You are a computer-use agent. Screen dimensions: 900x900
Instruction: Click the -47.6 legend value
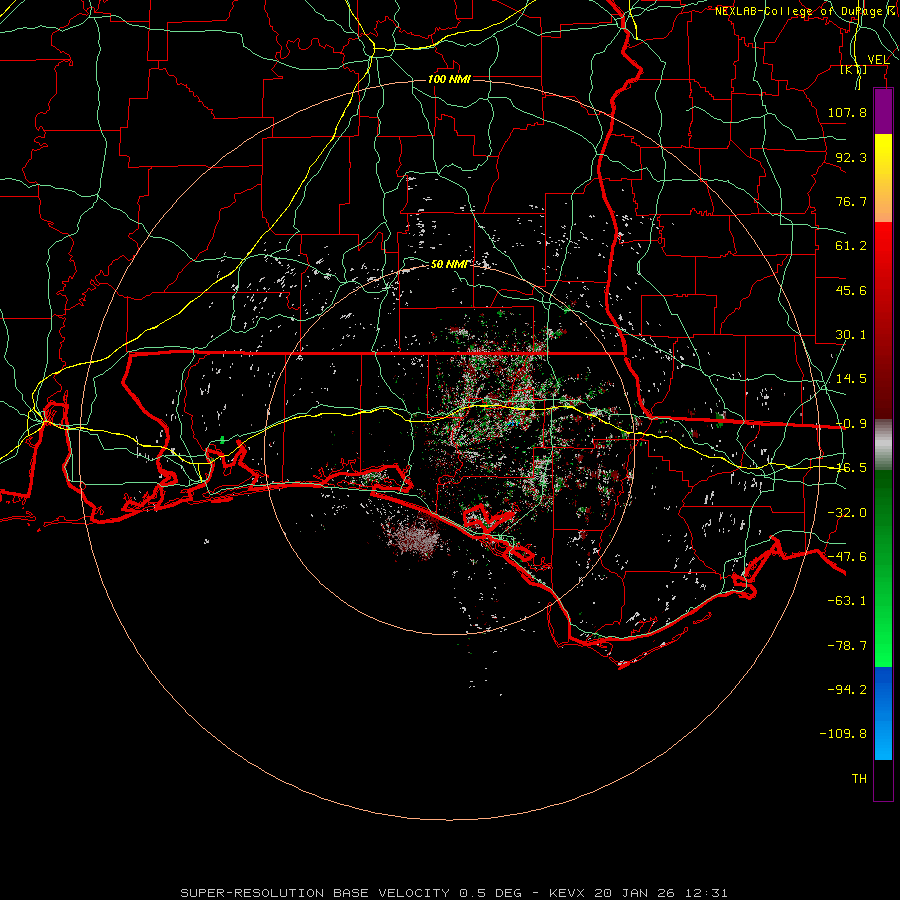click(x=847, y=557)
